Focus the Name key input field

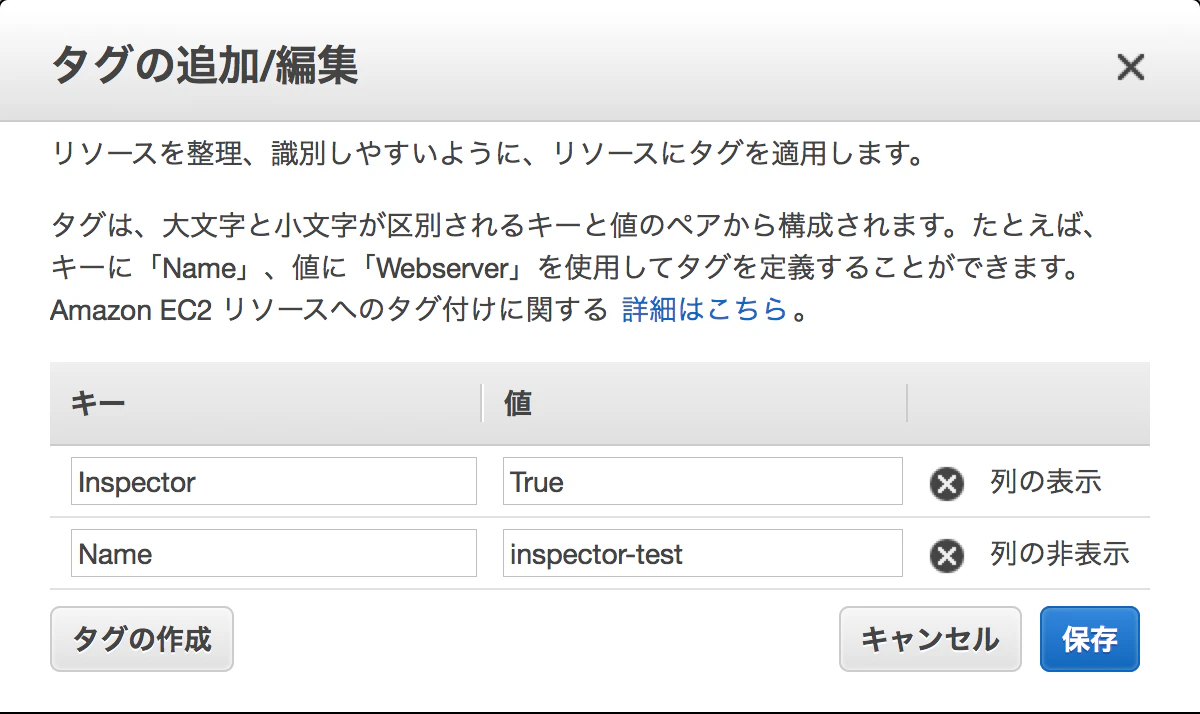point(273,553)
